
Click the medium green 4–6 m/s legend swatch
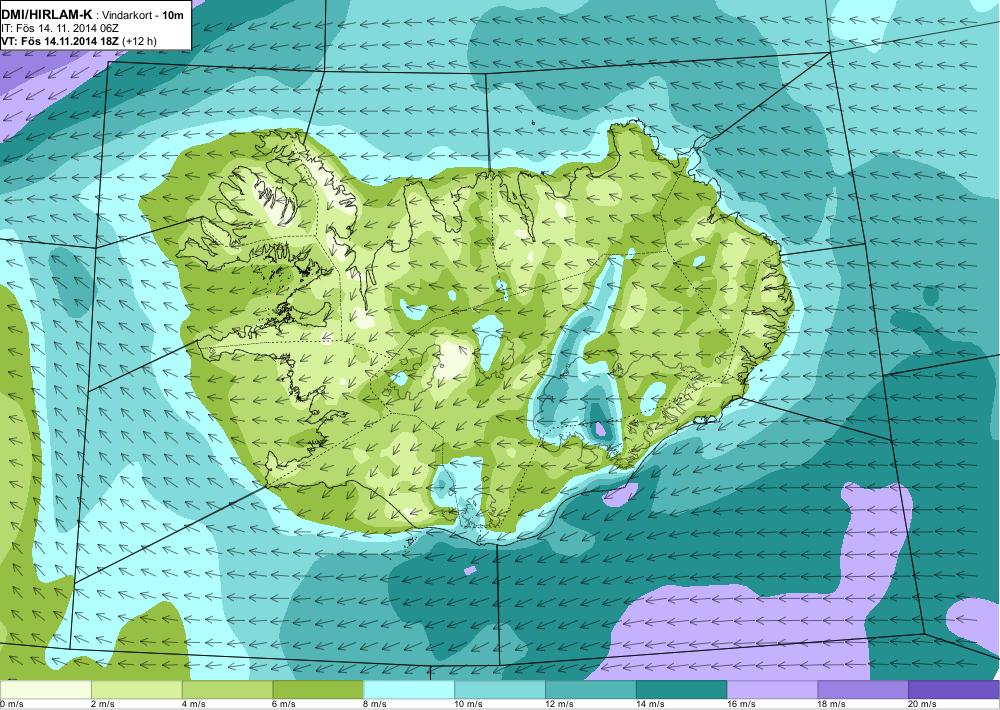coord(227,690)
